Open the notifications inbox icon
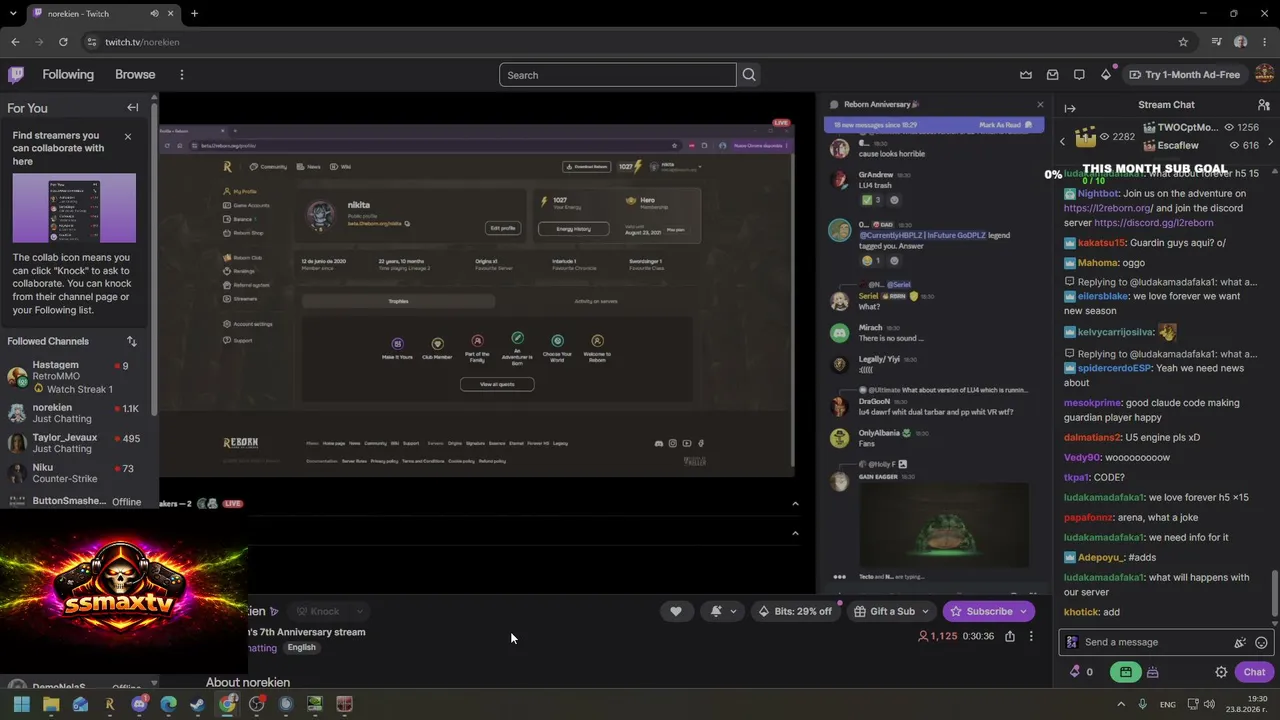1280x720 pixels. pos(1053,75)
